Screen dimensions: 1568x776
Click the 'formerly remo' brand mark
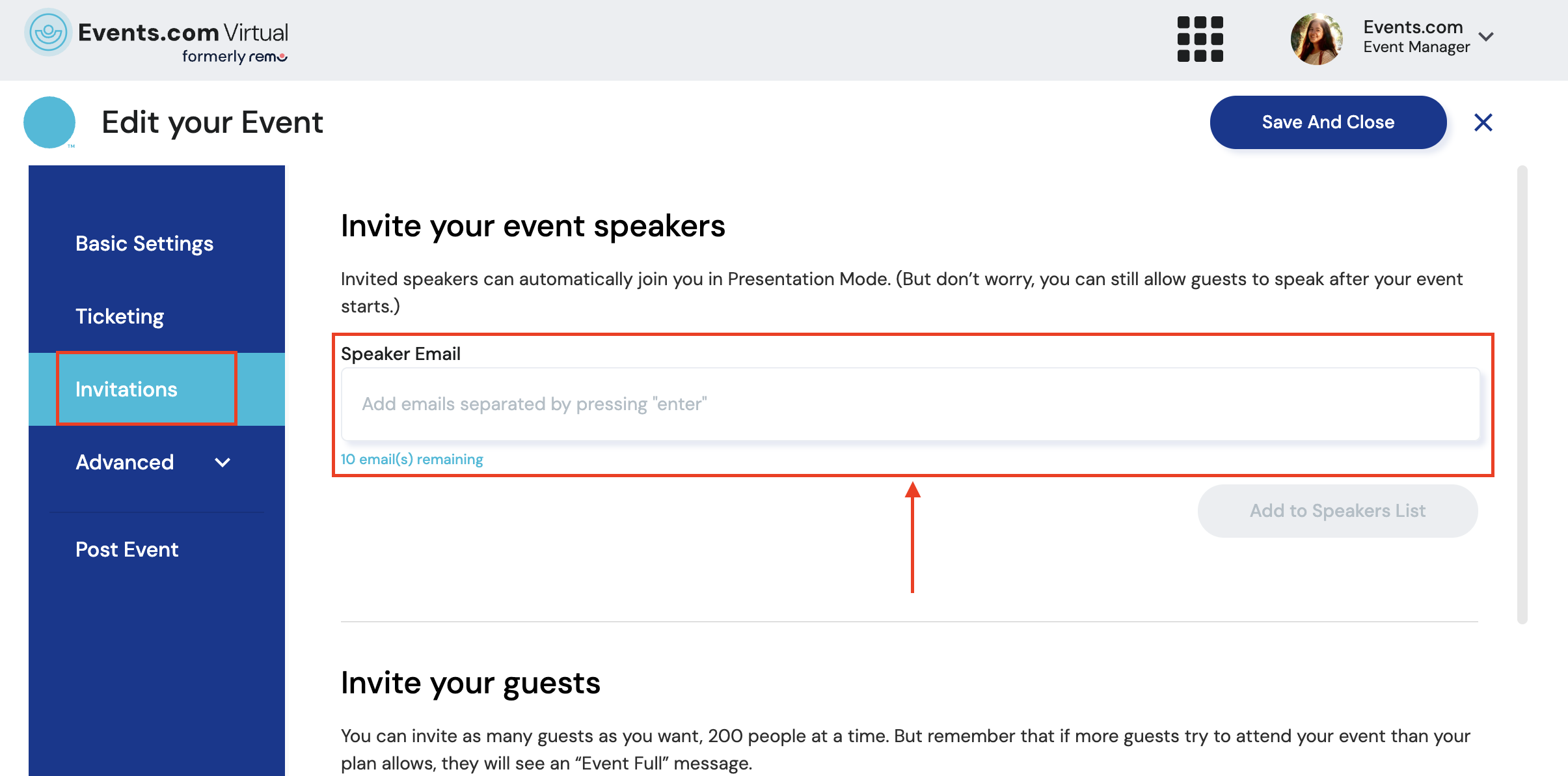[234, 57]
